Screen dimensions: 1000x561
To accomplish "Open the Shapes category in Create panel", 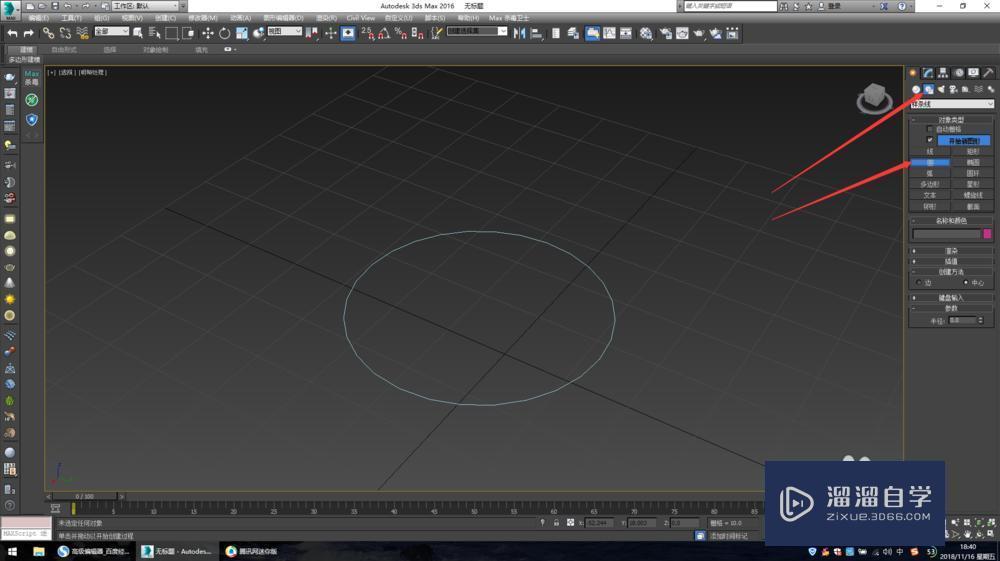I will pos(928,89).
